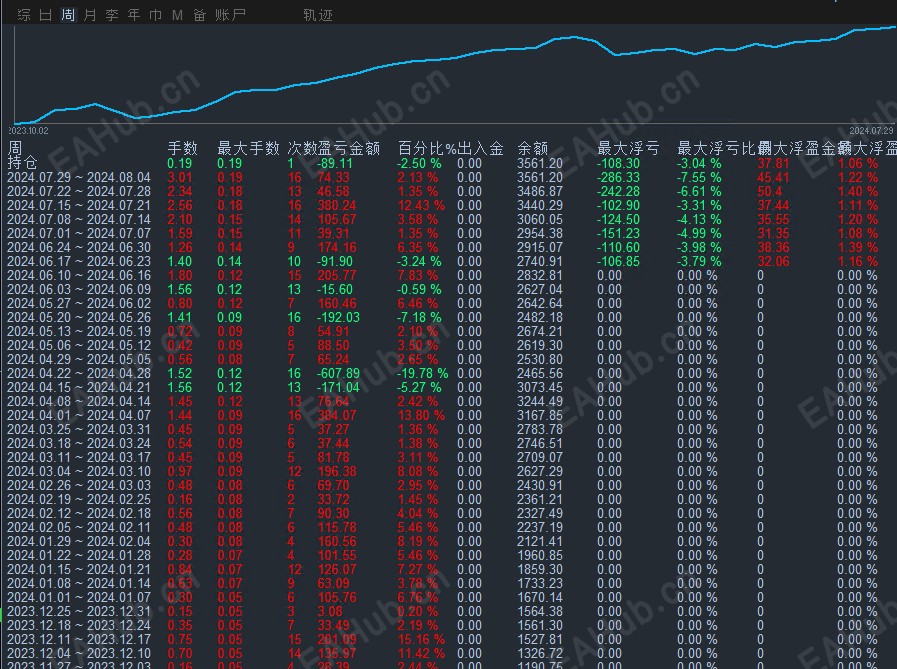Image resolution: width=897 pixels, height=669 pixels.
Task: Click profit/loss value -607.89
Action: pyautogui.click(x=339, y=374)
